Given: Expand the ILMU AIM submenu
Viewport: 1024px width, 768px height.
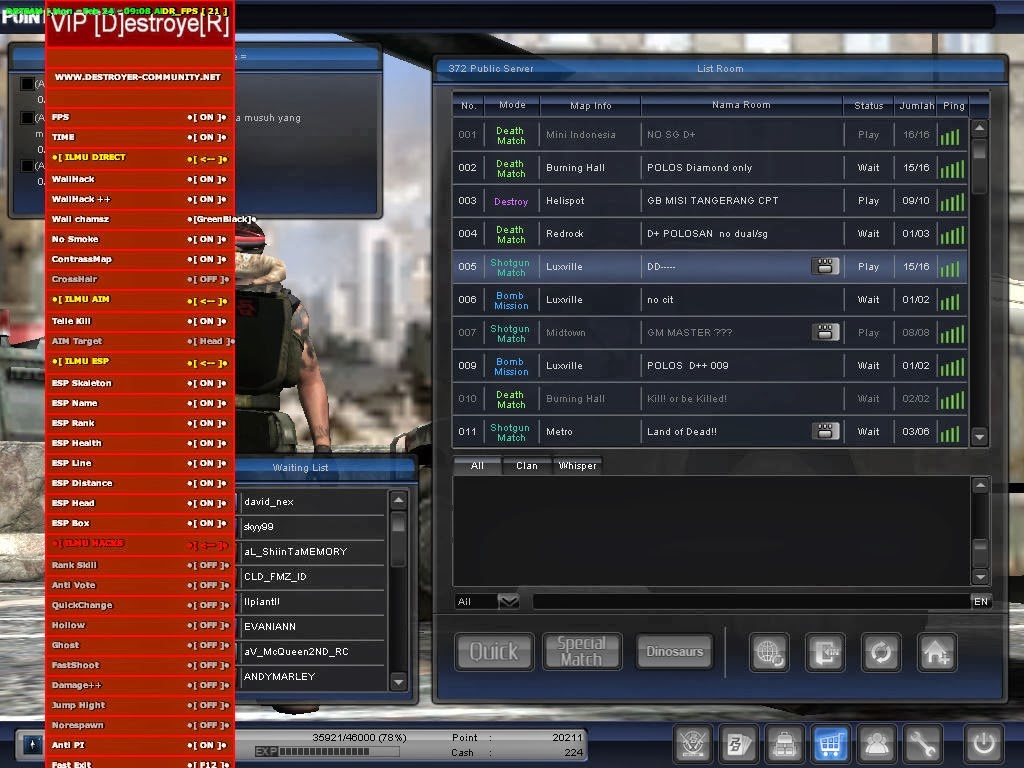Looking at the screenshot, I should (139, 299).
